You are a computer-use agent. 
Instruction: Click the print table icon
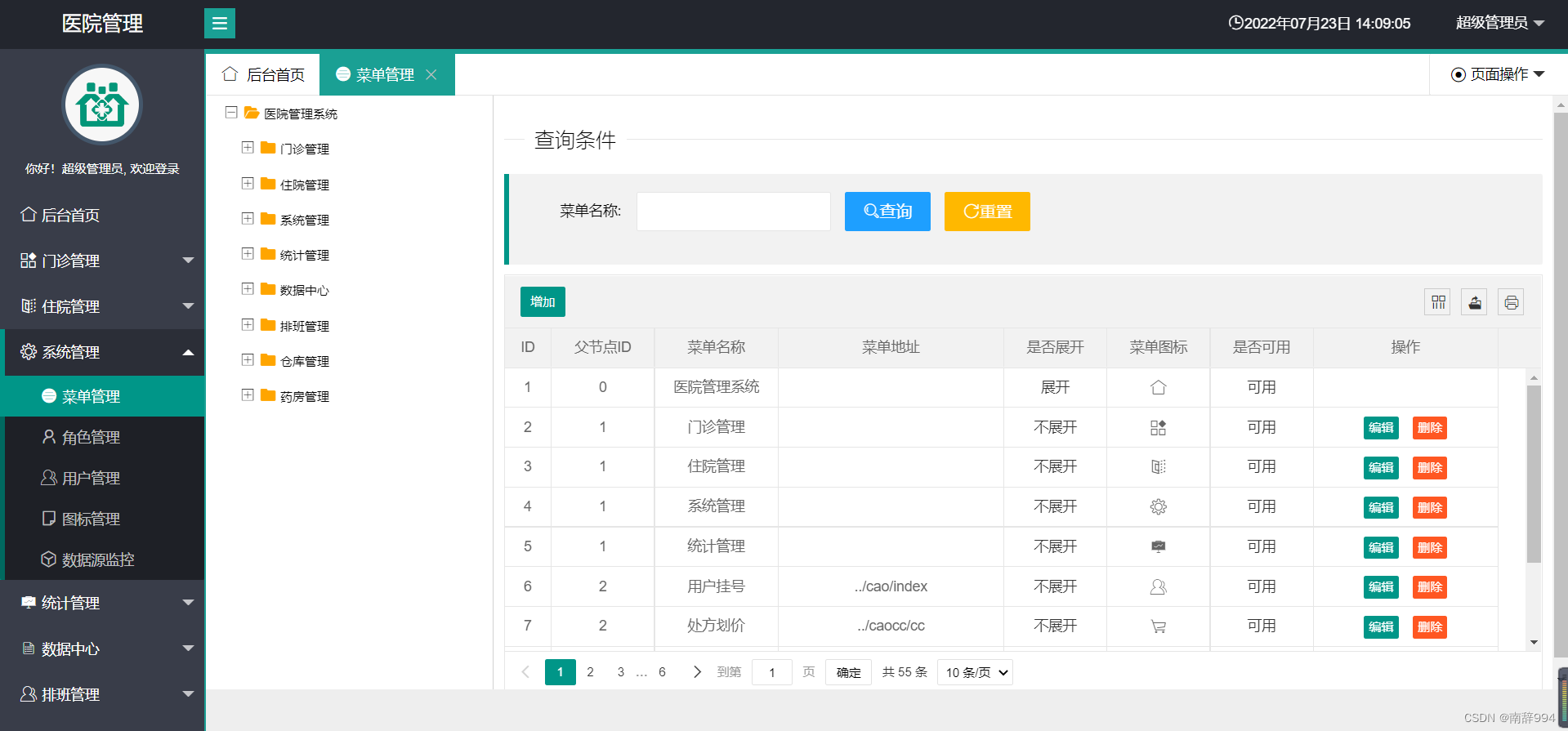pos(1511,302)
